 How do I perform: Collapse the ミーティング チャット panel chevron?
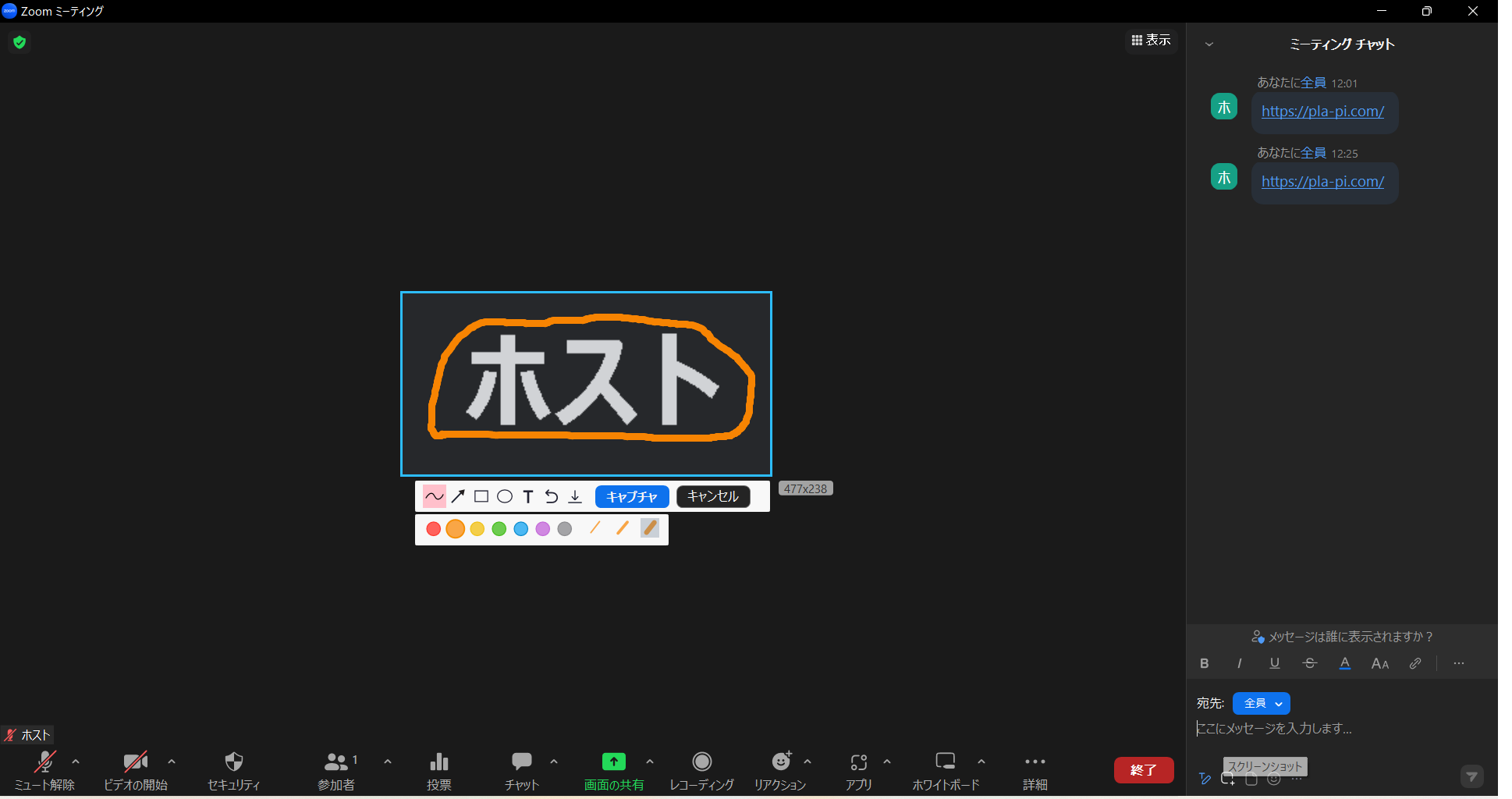click(1209, 44)
